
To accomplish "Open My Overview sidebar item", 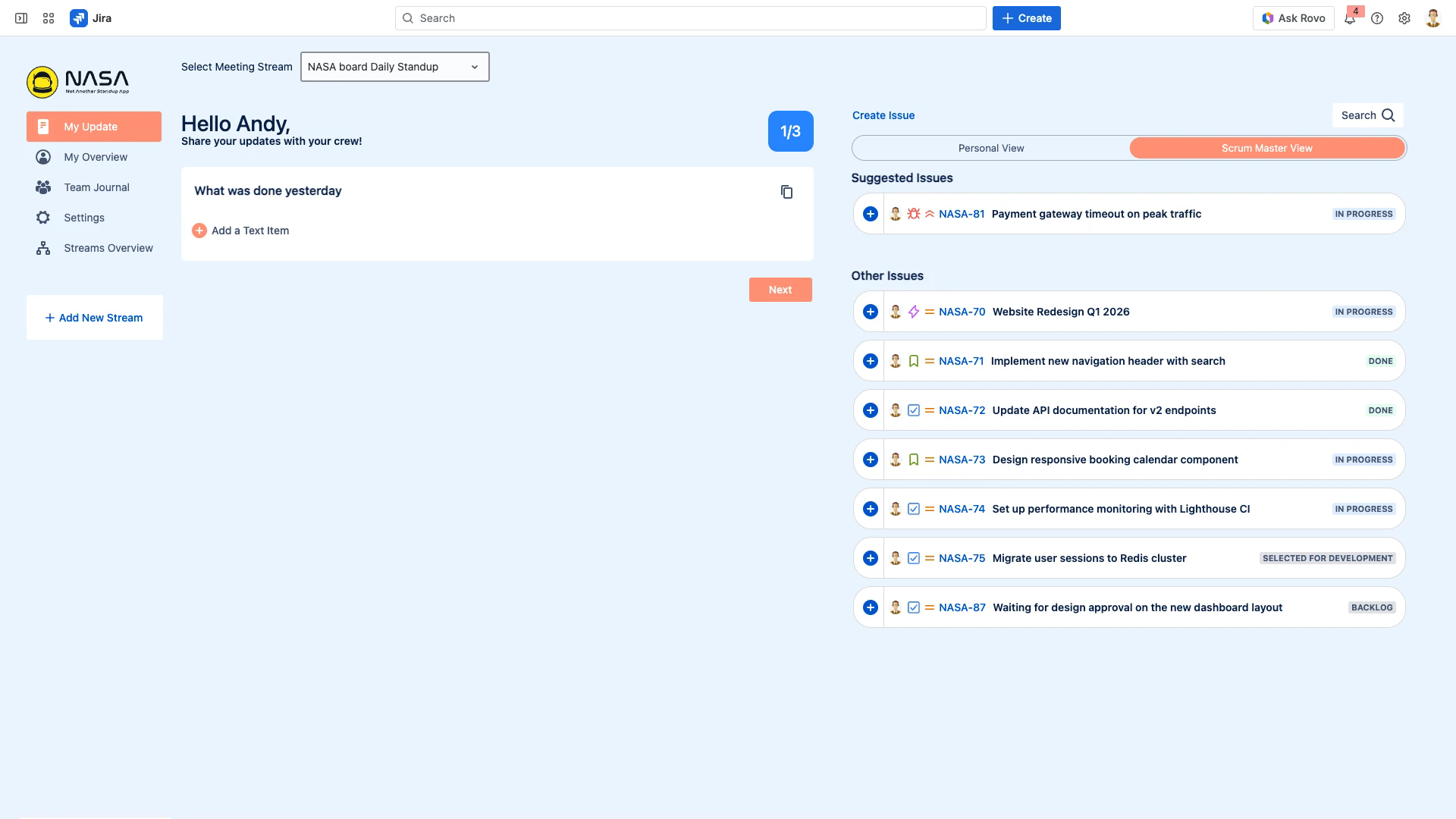I will 96,157.
